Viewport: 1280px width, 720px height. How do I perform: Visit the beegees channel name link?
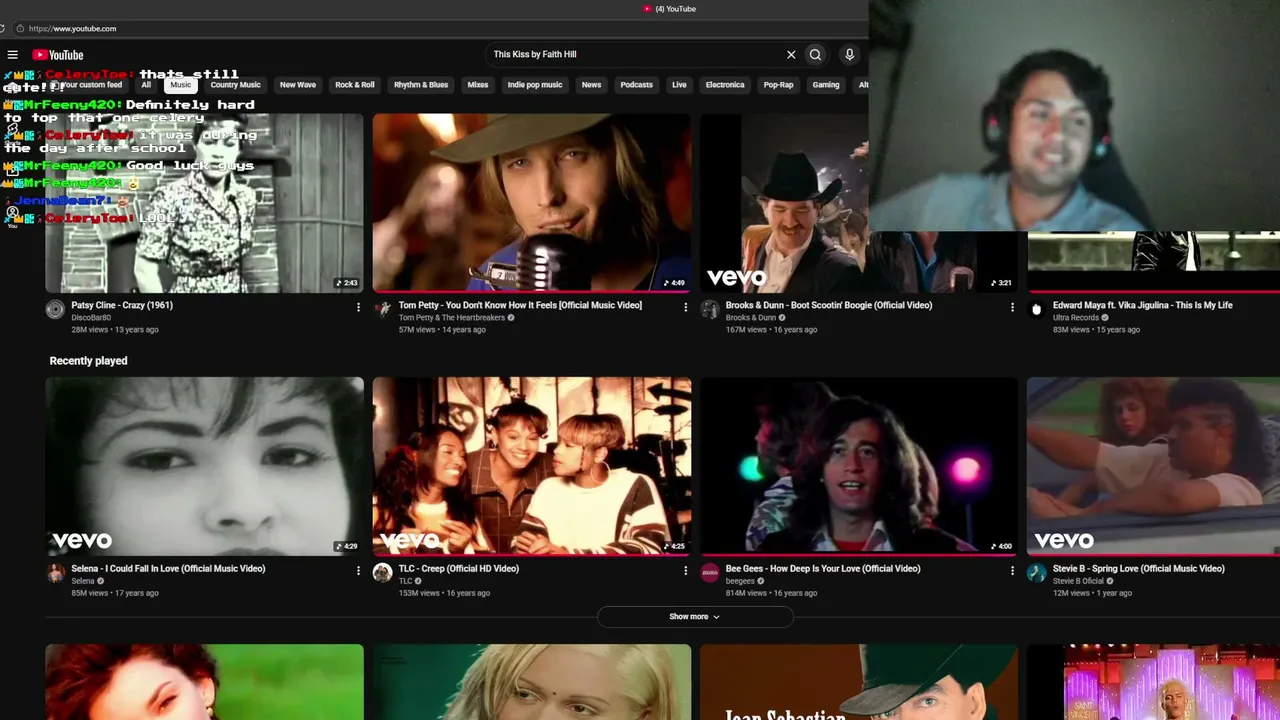740,581
